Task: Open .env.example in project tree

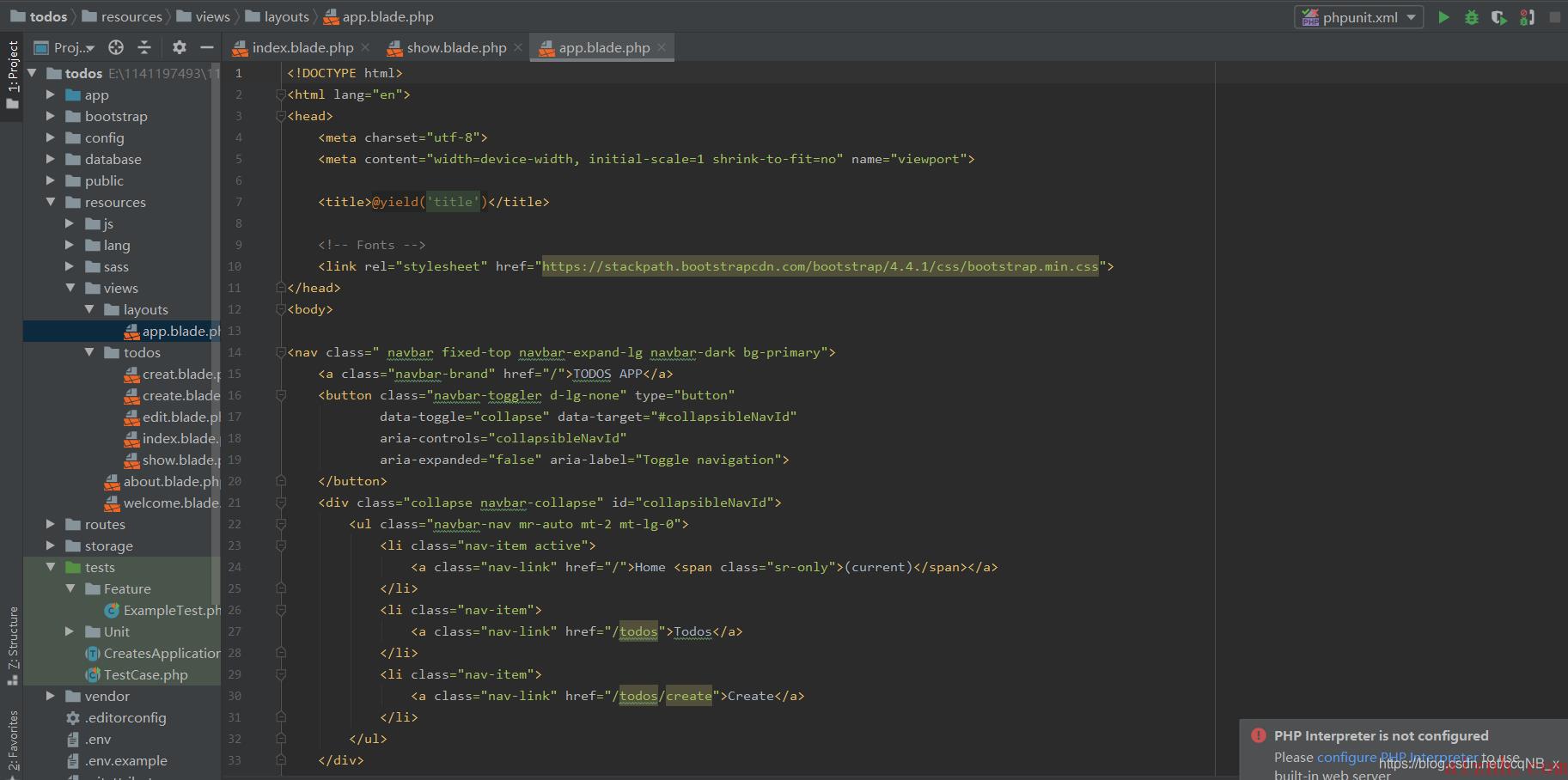Action: click(x=117, y=760)
